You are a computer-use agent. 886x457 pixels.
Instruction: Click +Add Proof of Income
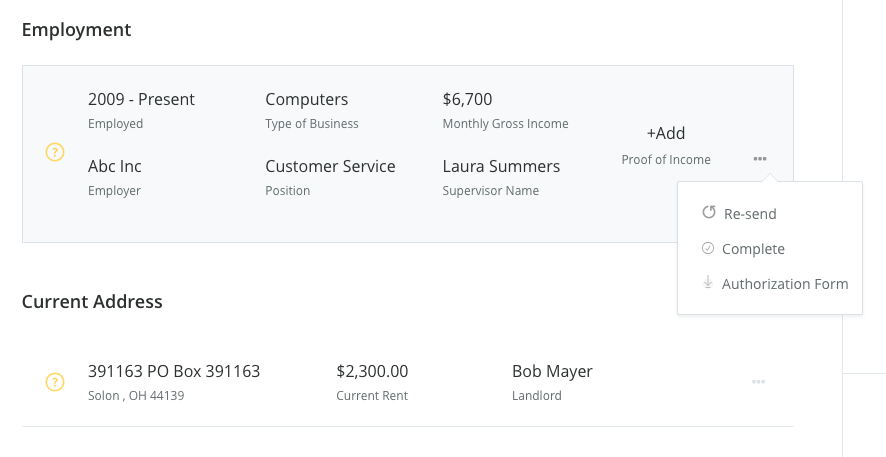coord(666,133)
